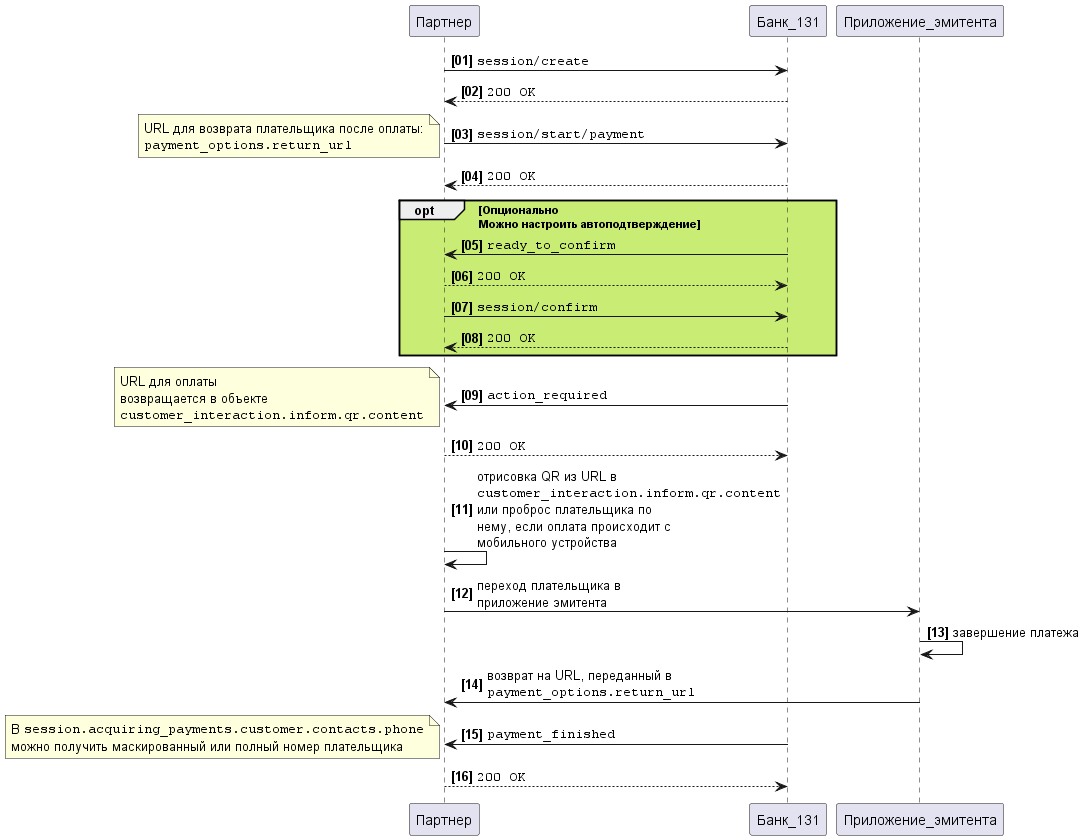Click 'Можно настроить автоподтверждение' text
The image size is (1085, 840).
click(x=589, y=224)
